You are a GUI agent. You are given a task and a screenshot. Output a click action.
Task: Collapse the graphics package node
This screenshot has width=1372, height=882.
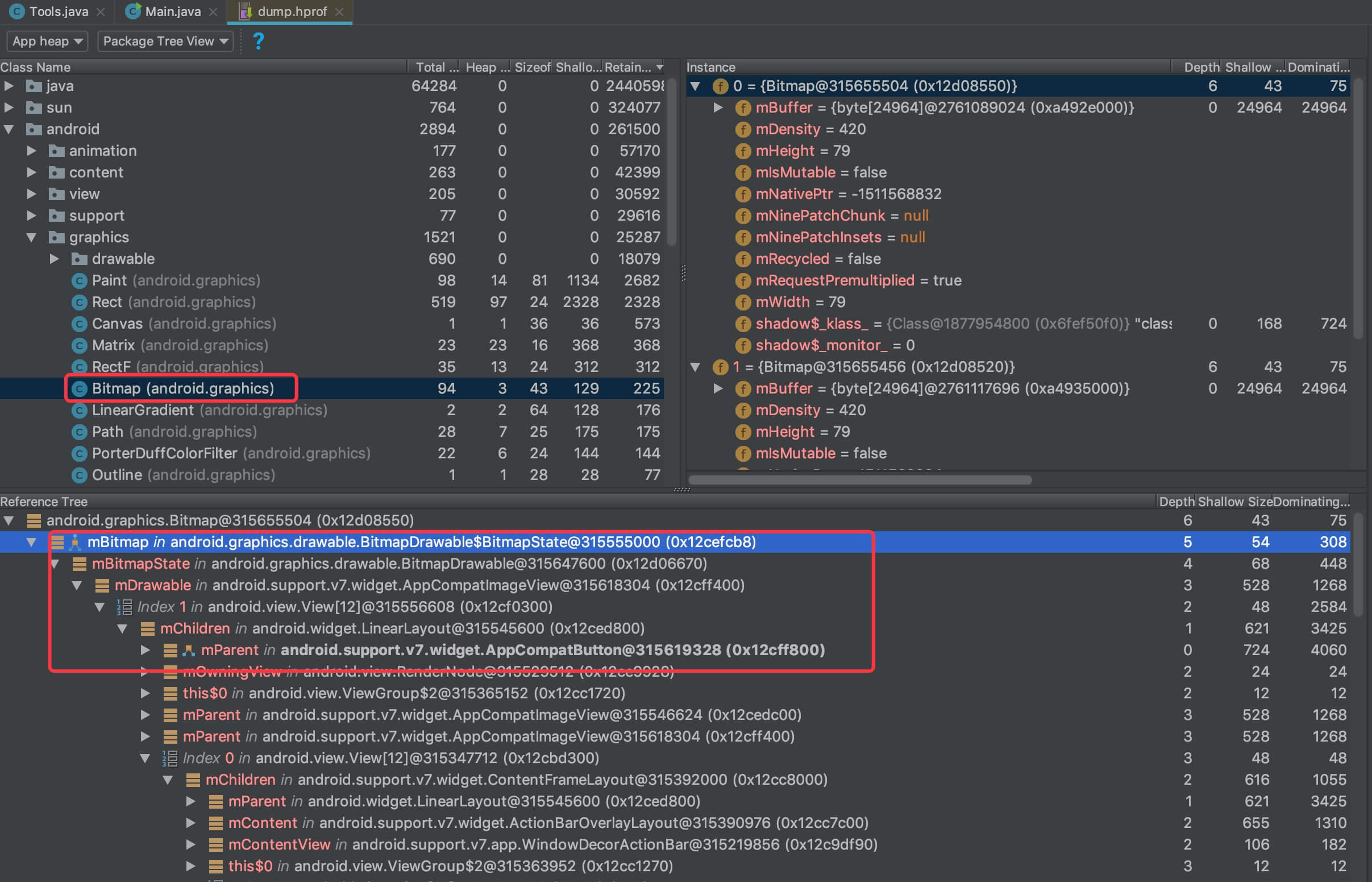(x=31, y=237)
